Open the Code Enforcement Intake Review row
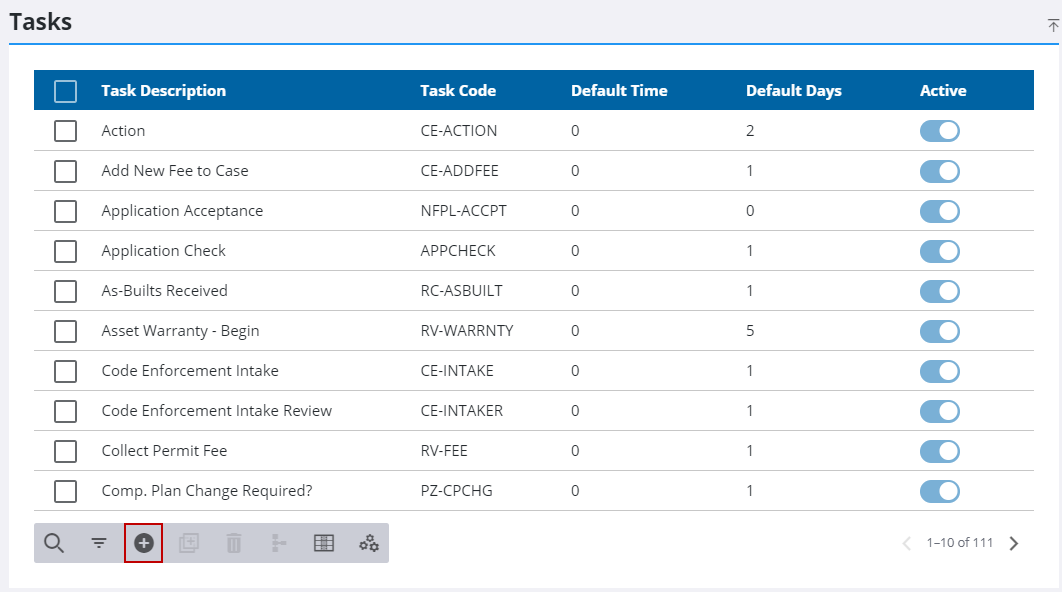1062x592 pixels. [217, 411]
